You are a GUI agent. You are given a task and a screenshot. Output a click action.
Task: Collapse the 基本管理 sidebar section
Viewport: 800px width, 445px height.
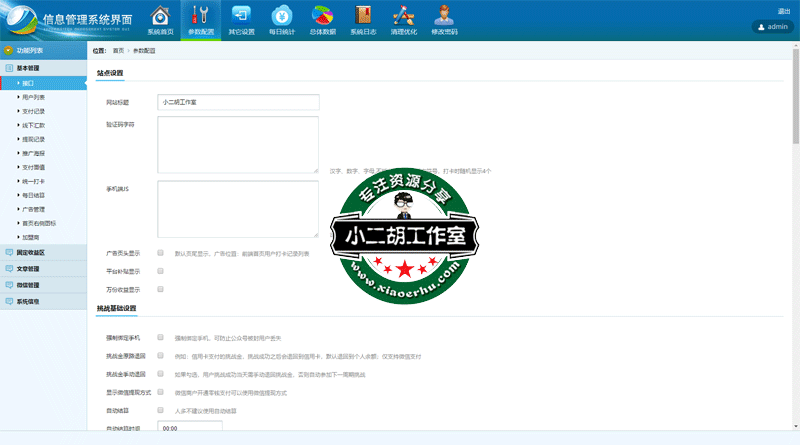tap(43, 68)
